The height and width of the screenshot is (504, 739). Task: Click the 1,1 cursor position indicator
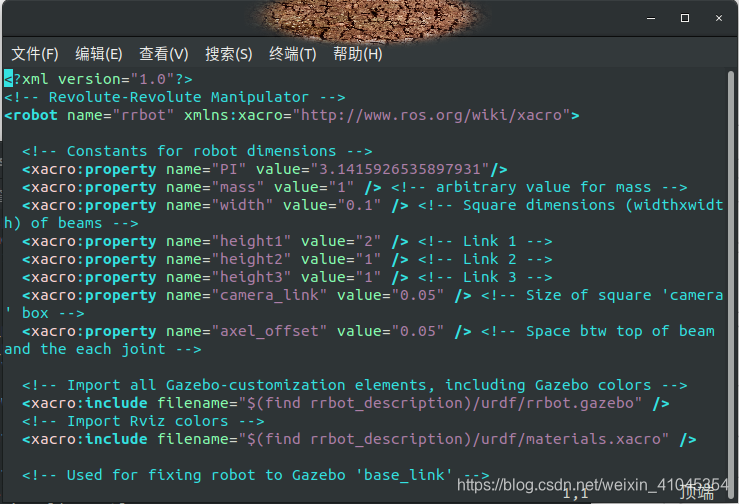pyautogui.click(x=576, y=494)
